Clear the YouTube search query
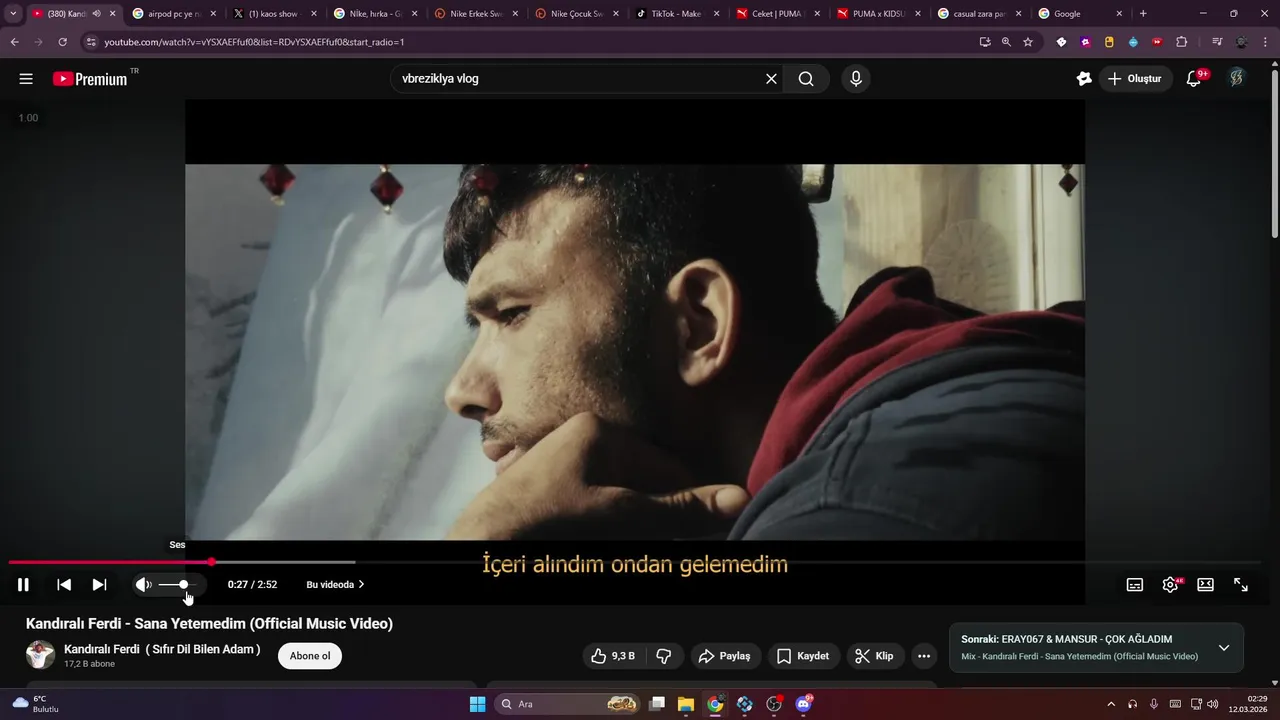Viewport: 1280px width, 720px height. (771, 79)
